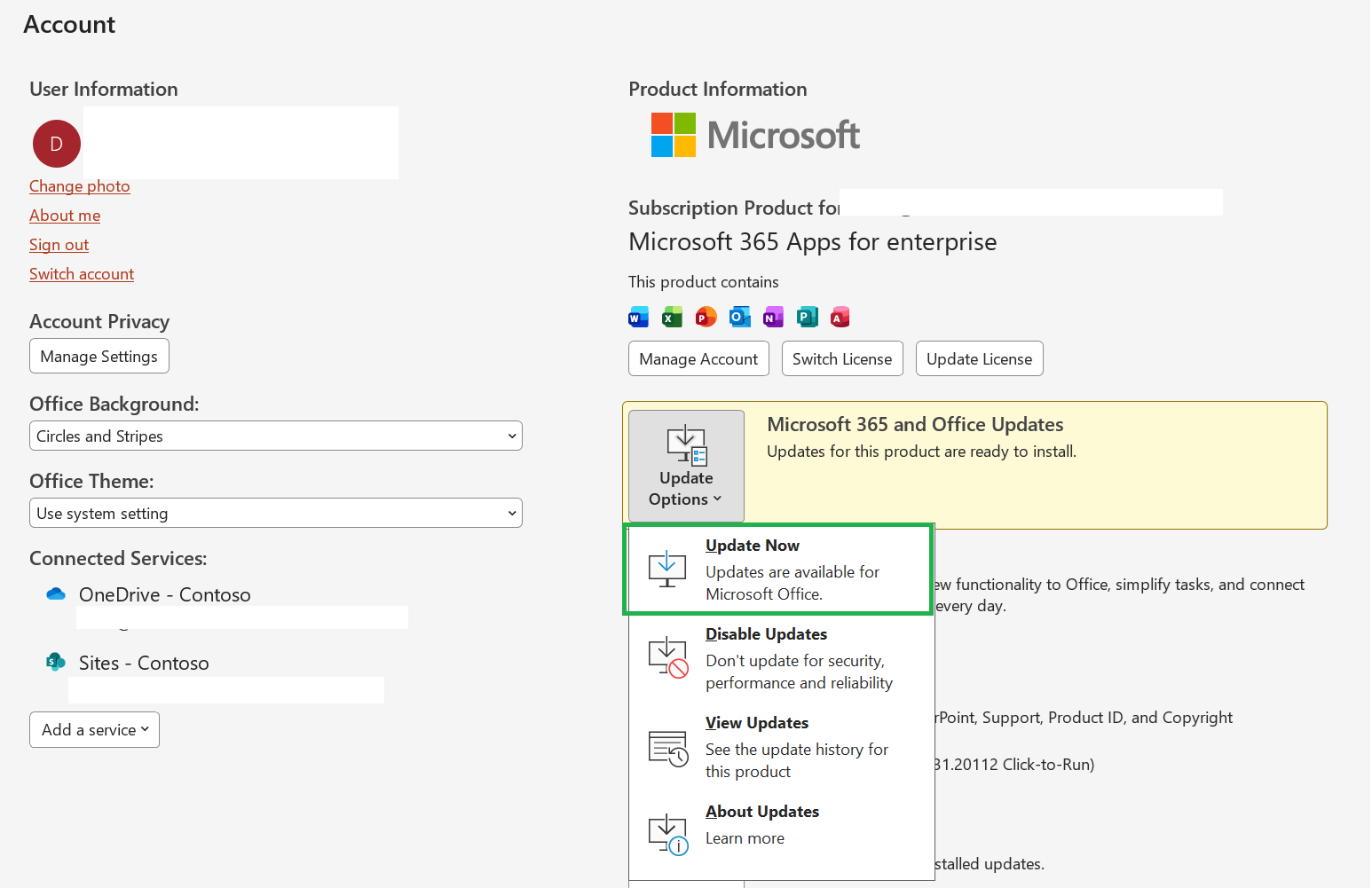Click the Word app icon
The image size is (1372, 888).
pos(639,317)
